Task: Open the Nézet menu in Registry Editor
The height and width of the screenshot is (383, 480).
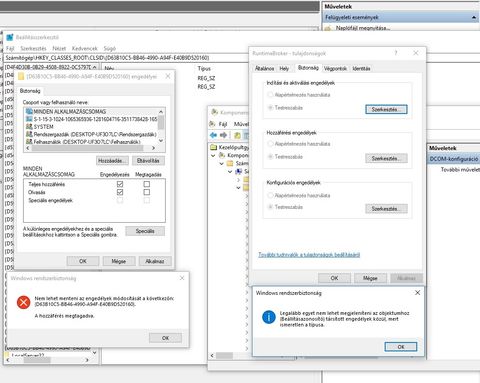Action: click(59, 48)
